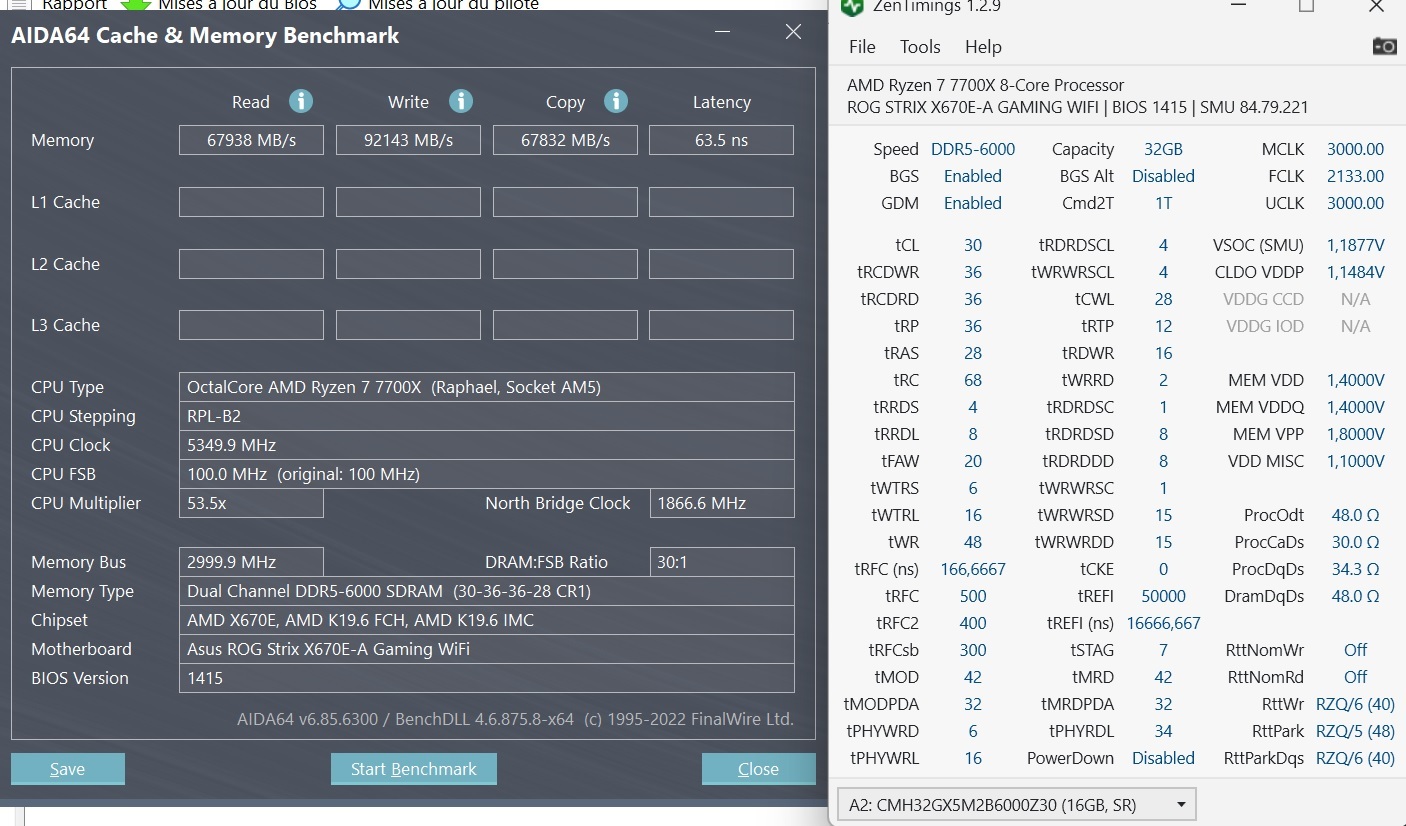Click the BGS Alt value Disabled
This screenshot has width=1406, height=826.
coord(1163,176)
